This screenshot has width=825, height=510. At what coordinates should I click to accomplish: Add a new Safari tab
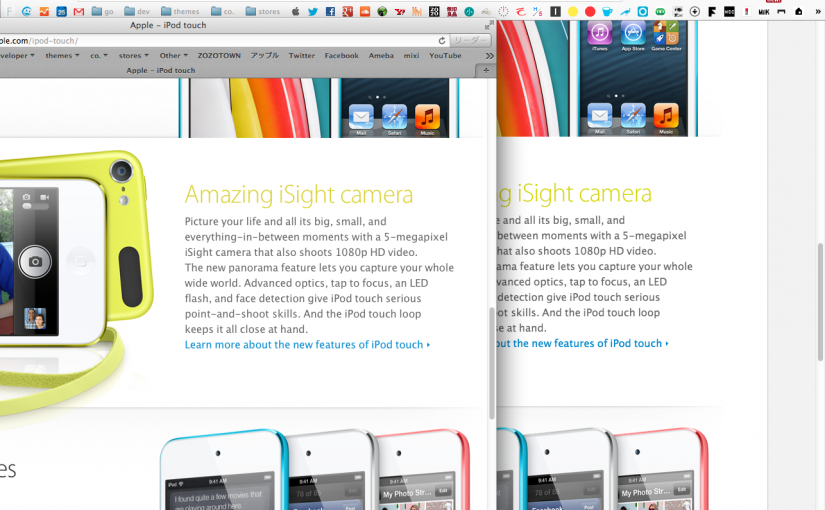click(486, 70)
